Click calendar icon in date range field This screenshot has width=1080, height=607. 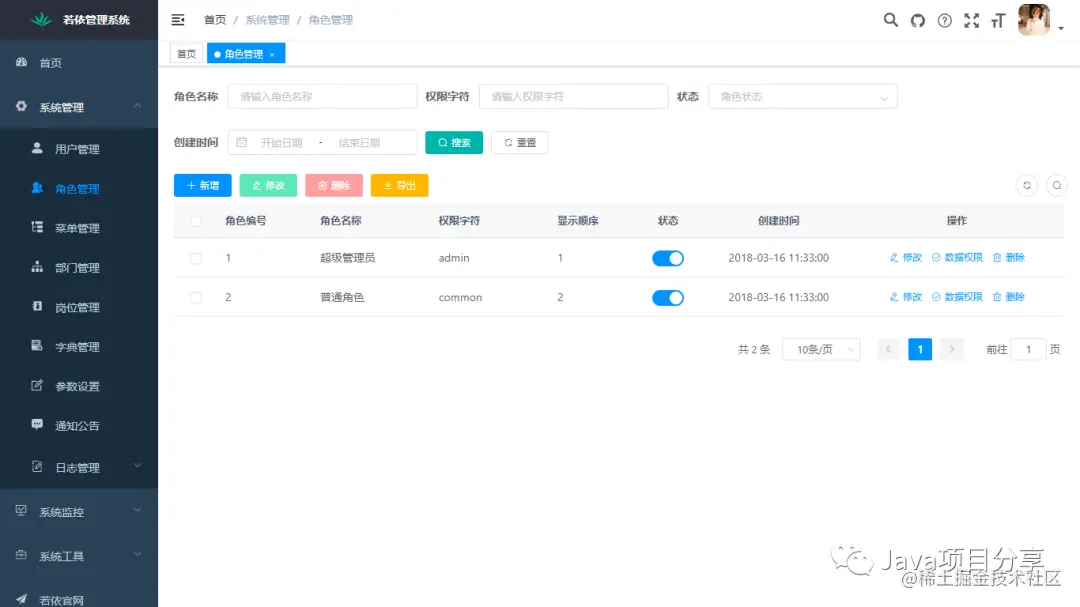click(x=242, y=143)
